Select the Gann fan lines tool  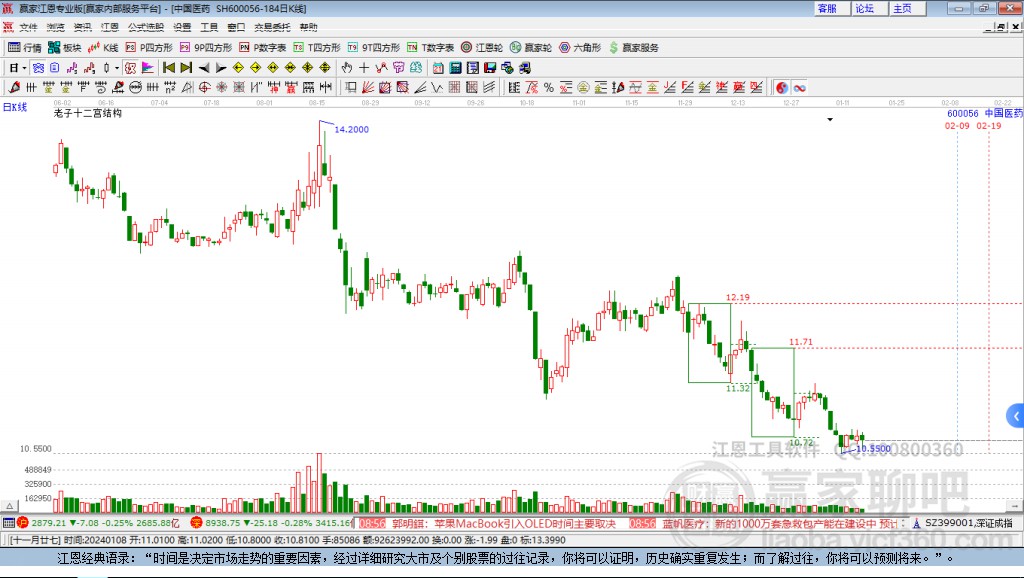tap(369, 88)
